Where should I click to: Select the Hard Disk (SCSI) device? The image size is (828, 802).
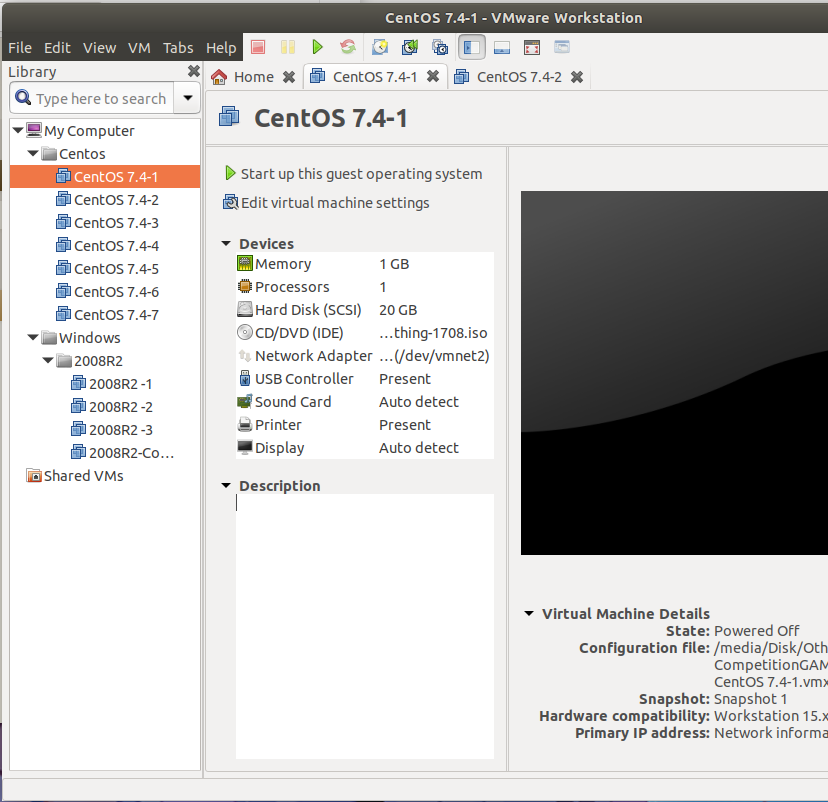tap(365, 310)
